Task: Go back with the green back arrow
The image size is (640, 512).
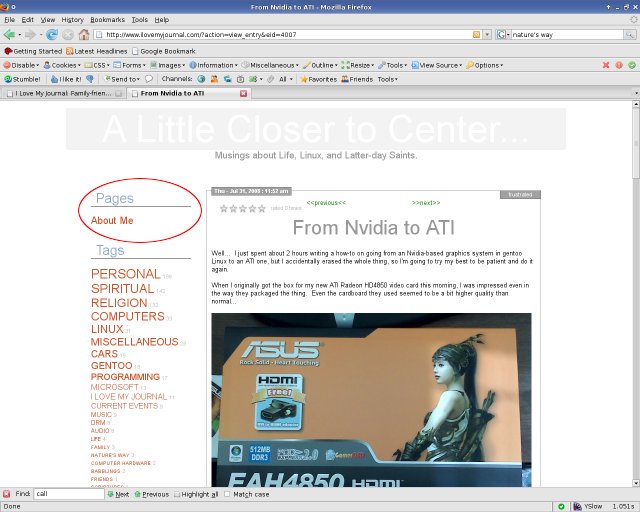Action: coord(9,35)
